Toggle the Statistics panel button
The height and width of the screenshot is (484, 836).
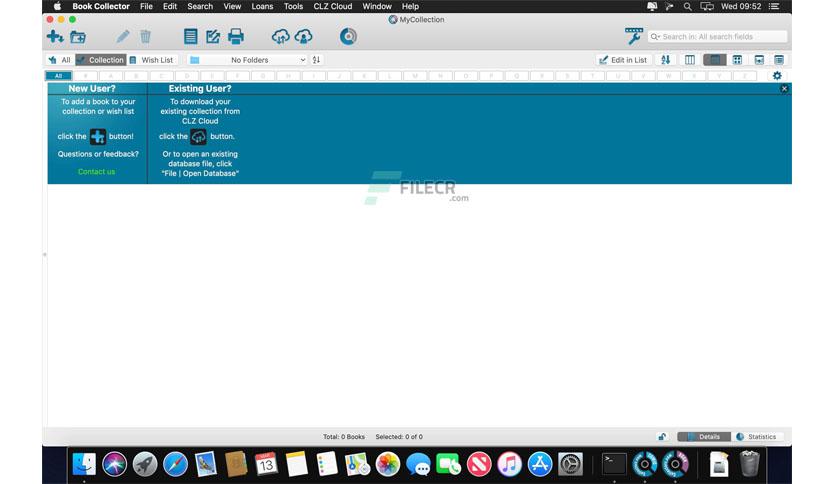click(757, 437)
